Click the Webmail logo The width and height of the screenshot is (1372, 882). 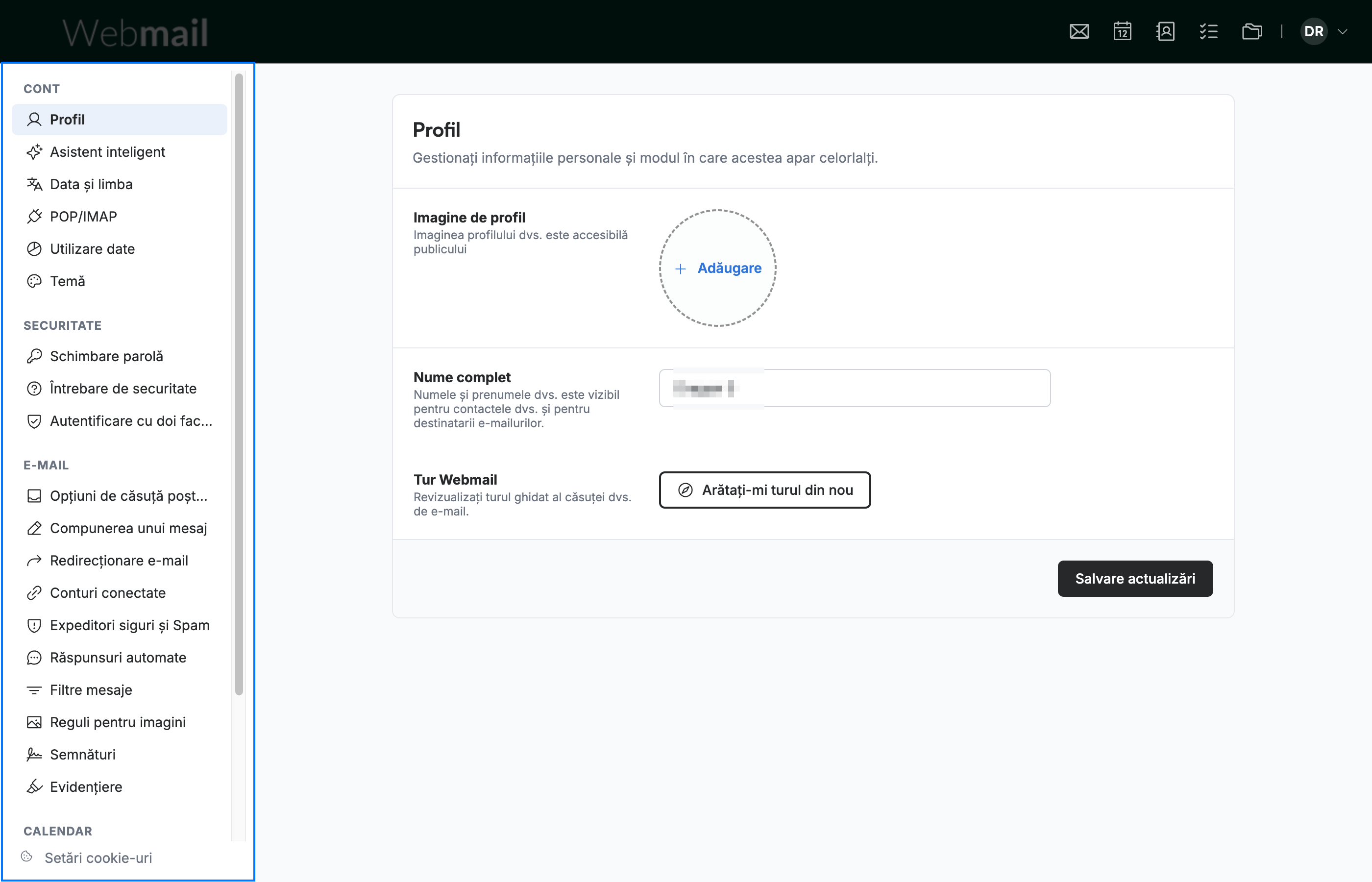[135, 32]
